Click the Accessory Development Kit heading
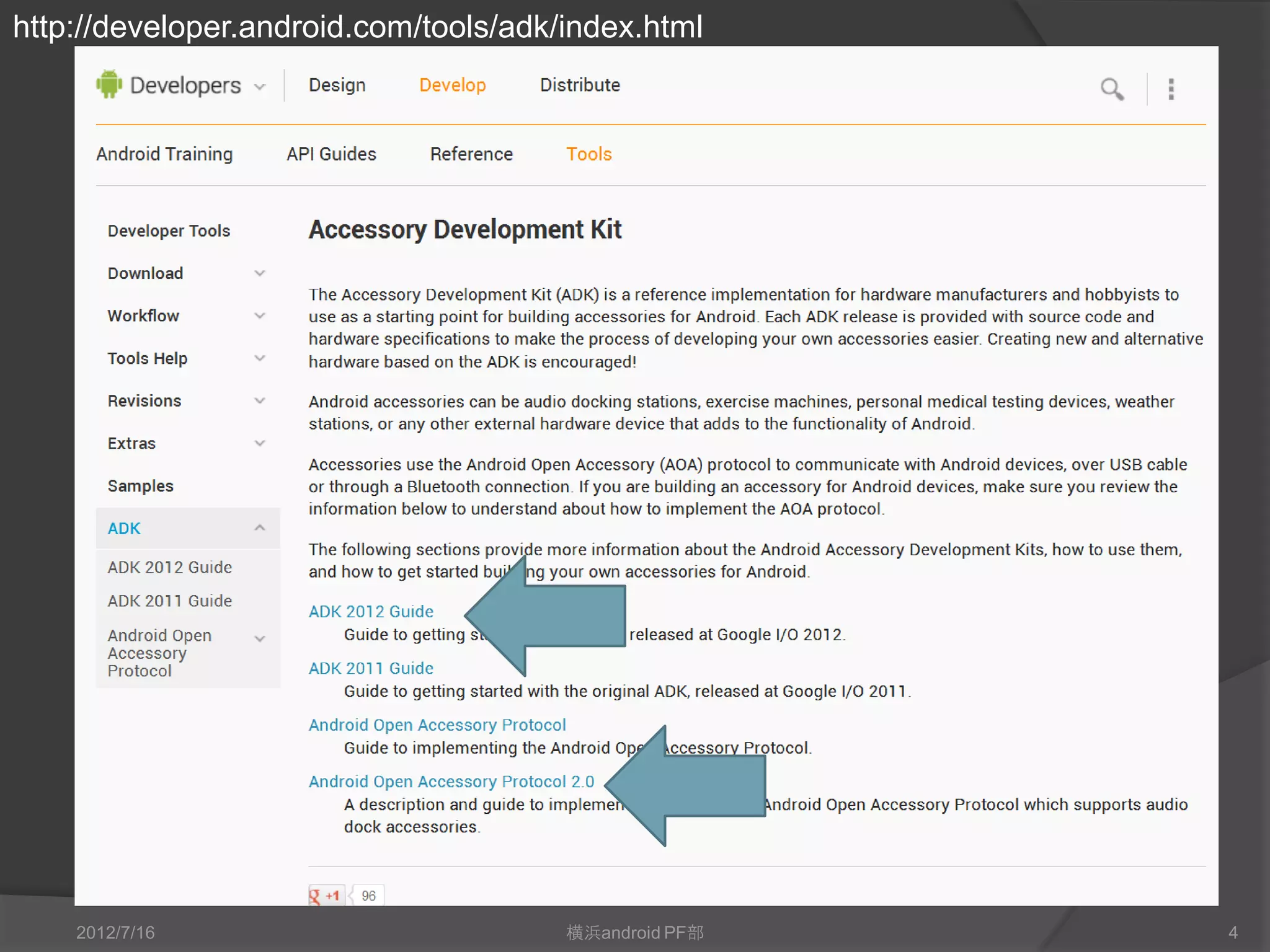This screenshot has height=952, width=1270. 465,230
